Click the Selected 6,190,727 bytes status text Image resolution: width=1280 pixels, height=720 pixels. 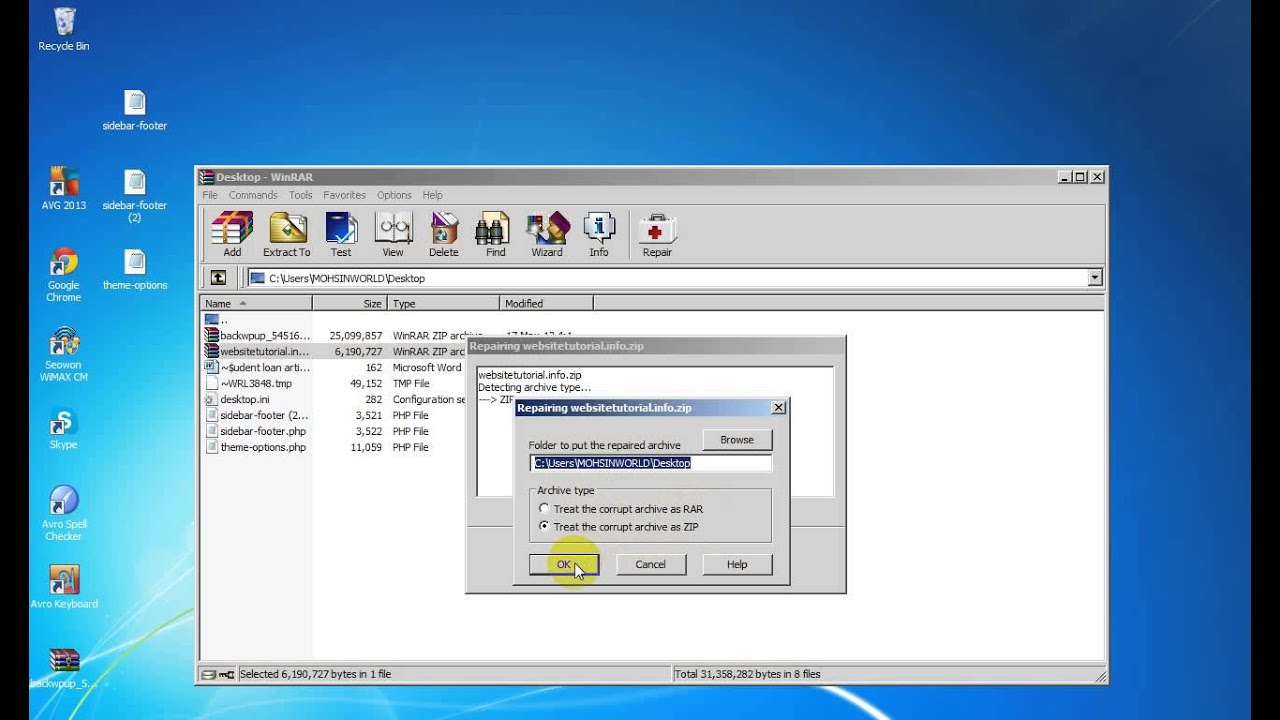point(315,674)
